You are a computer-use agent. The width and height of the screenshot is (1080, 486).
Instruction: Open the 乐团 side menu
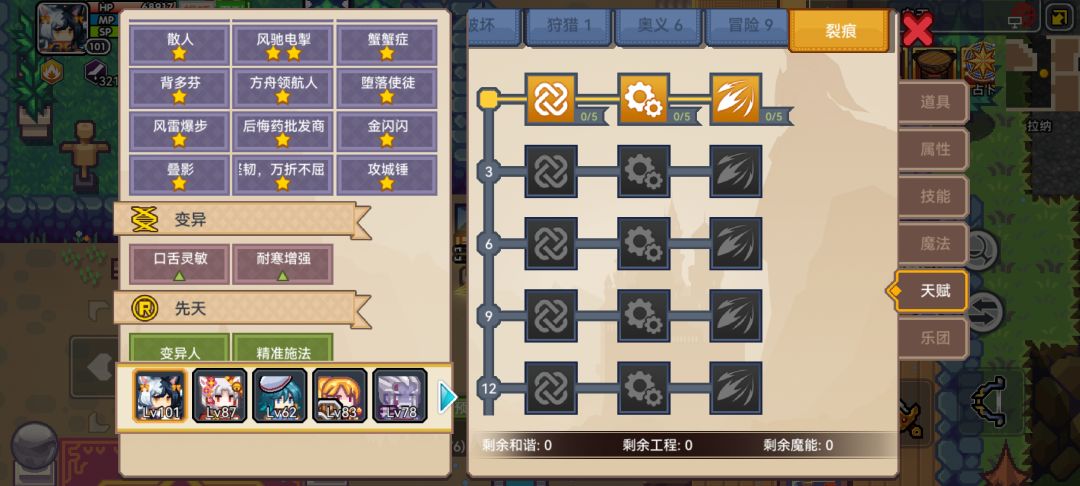[x=934, y=338]
